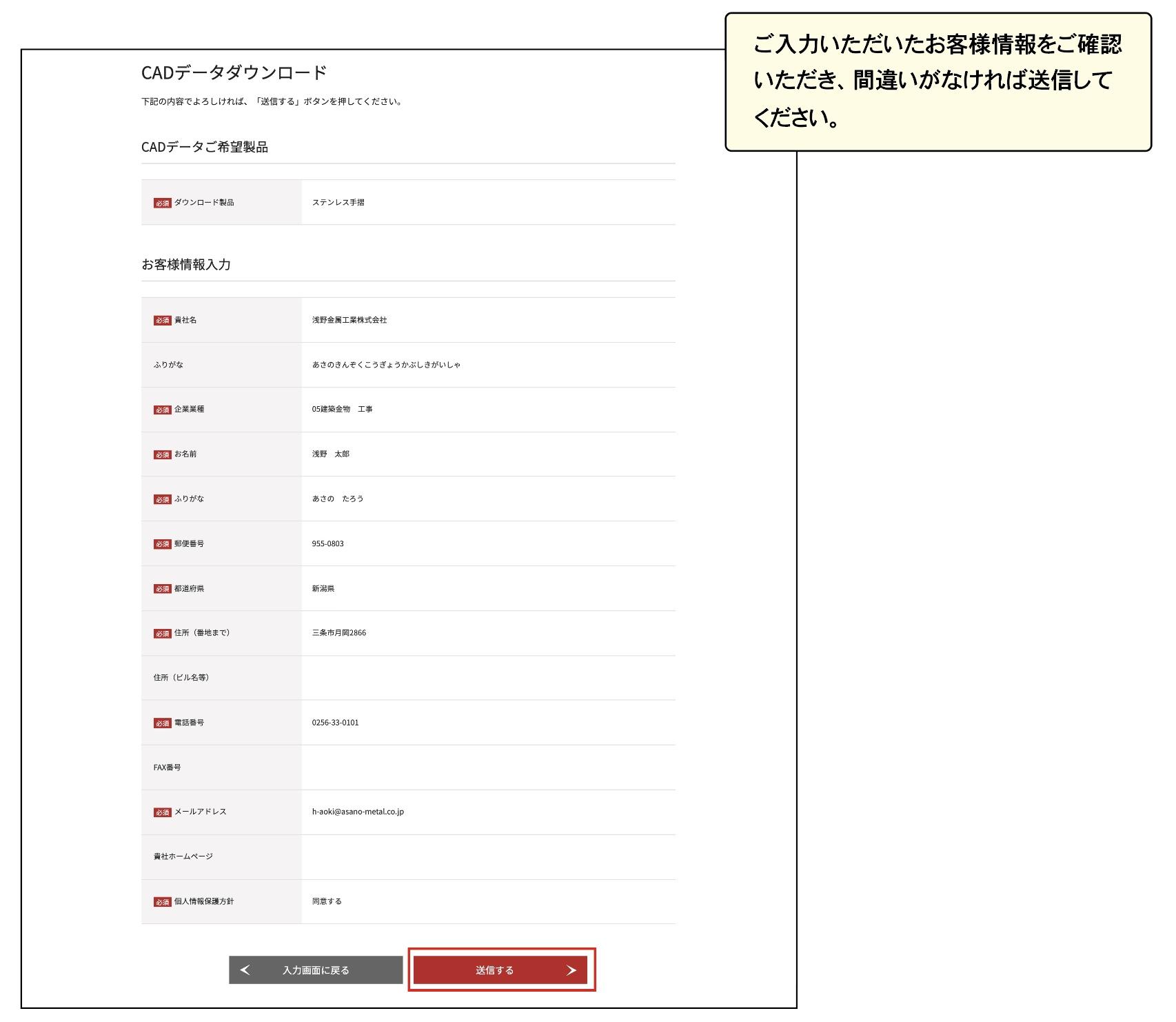Image resolution: width=1176 pixels, height=1022 pixels.
Task: Click the 電話番号 field label
Action: tap(189, 723)
